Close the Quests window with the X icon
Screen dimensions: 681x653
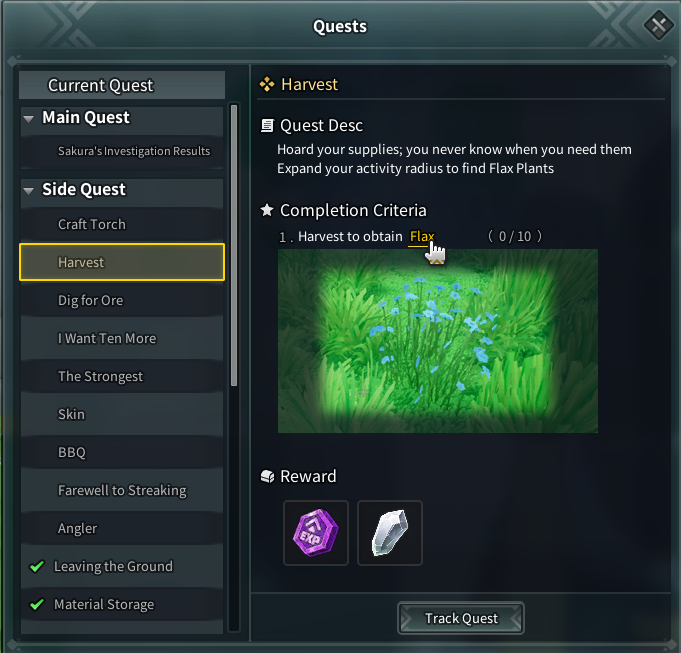pos(657,24)
